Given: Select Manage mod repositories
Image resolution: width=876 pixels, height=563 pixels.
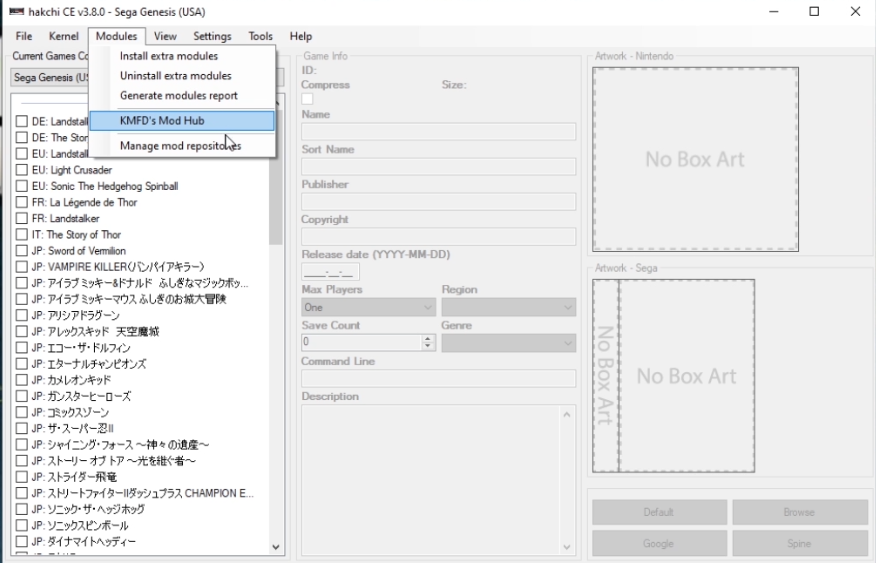Looking at the screenshot, I should pyautogui.click(x=182, y=146).
